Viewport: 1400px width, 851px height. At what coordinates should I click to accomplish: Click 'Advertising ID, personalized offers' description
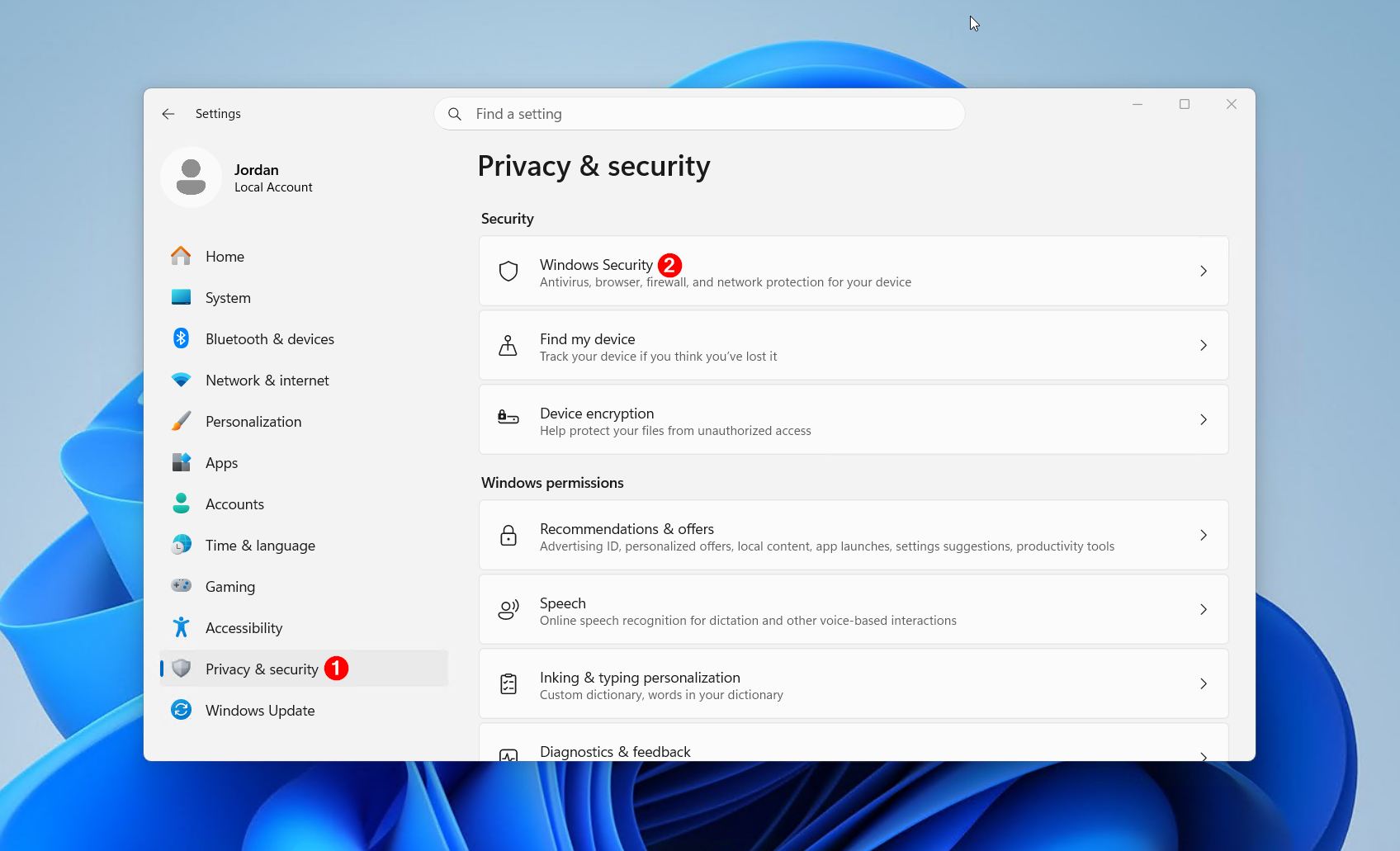tap(827, 546)
